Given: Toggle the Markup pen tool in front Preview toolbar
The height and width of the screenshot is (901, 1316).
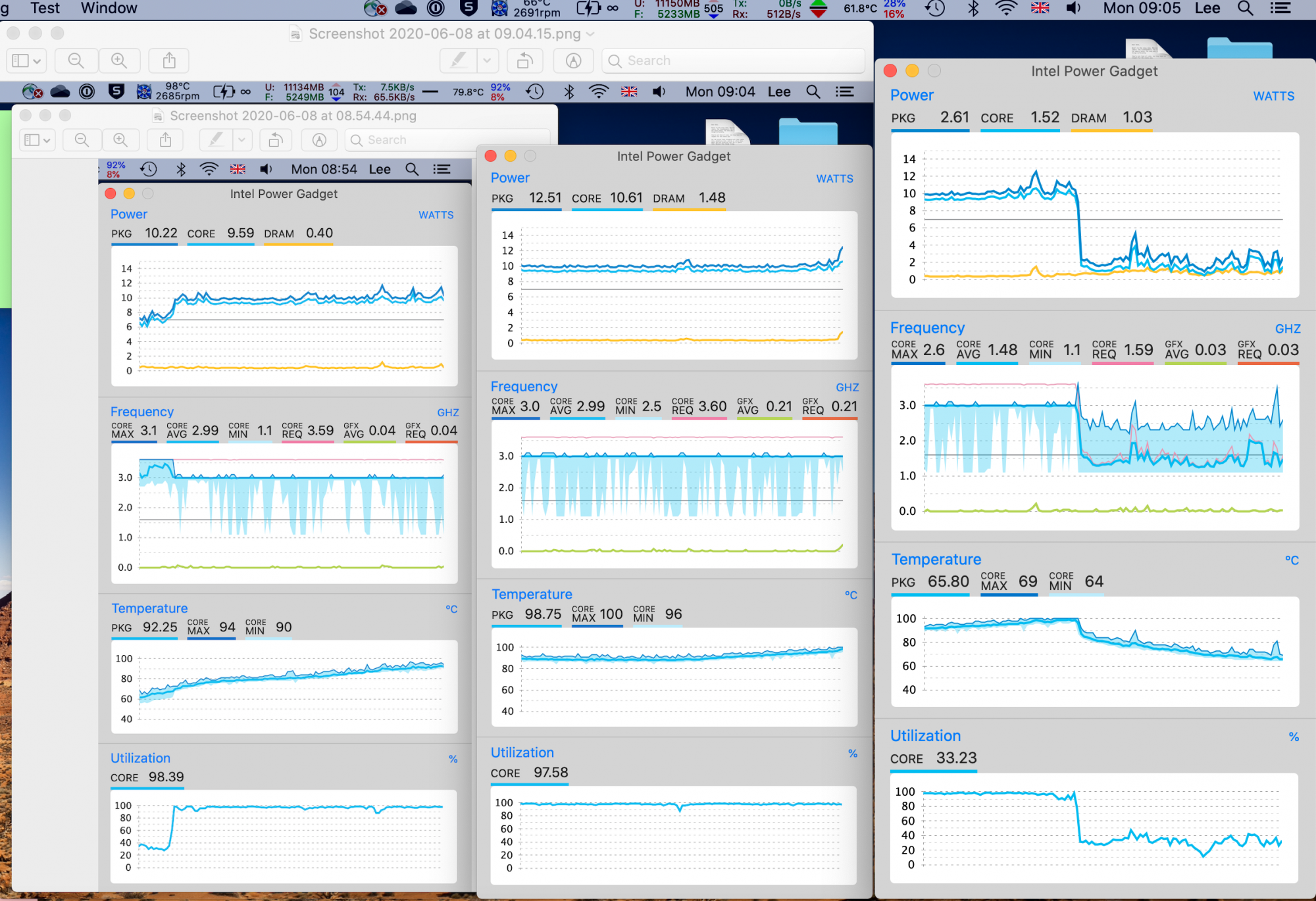Looking at the screenshot, I should pyautogui.click(x=458, y=61).
